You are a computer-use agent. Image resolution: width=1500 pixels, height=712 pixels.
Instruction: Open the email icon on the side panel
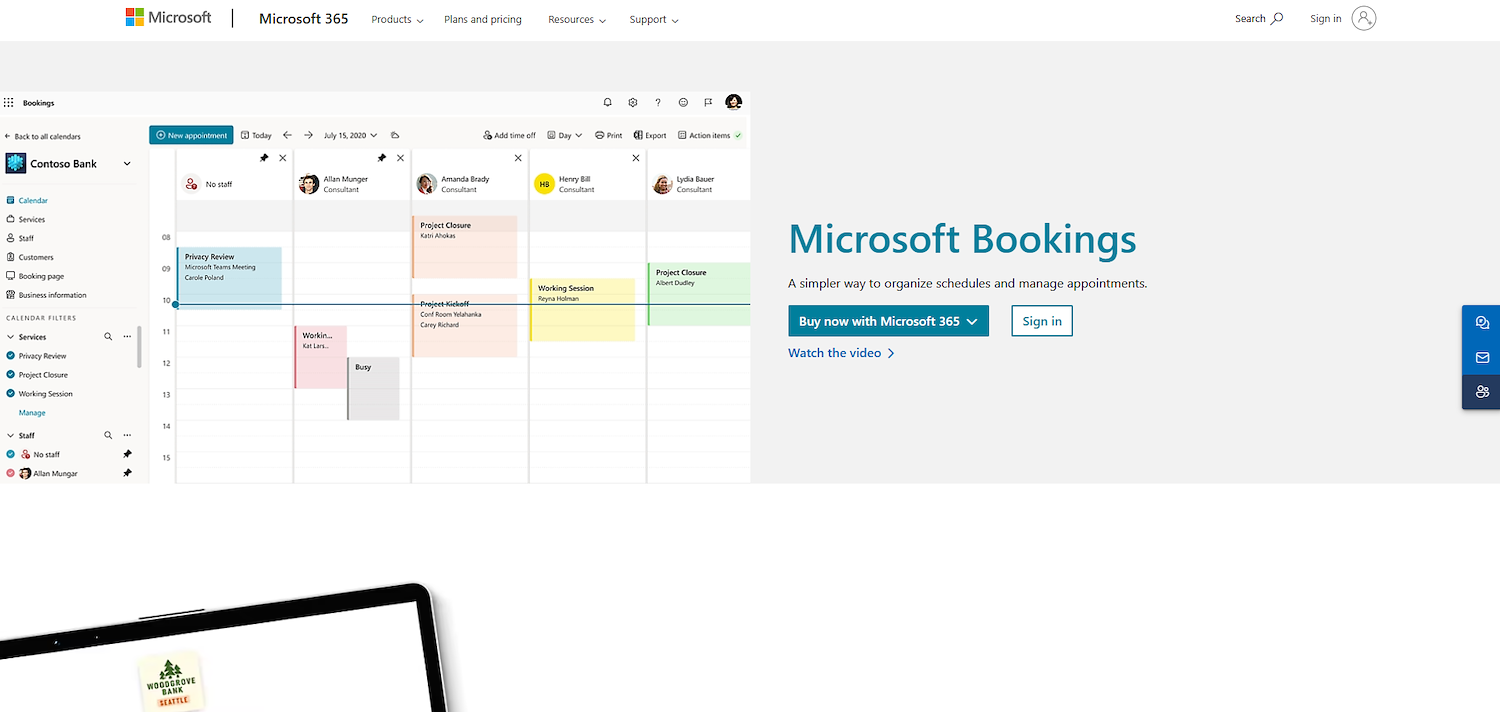pyautogui.click(x=1482, y=357)
